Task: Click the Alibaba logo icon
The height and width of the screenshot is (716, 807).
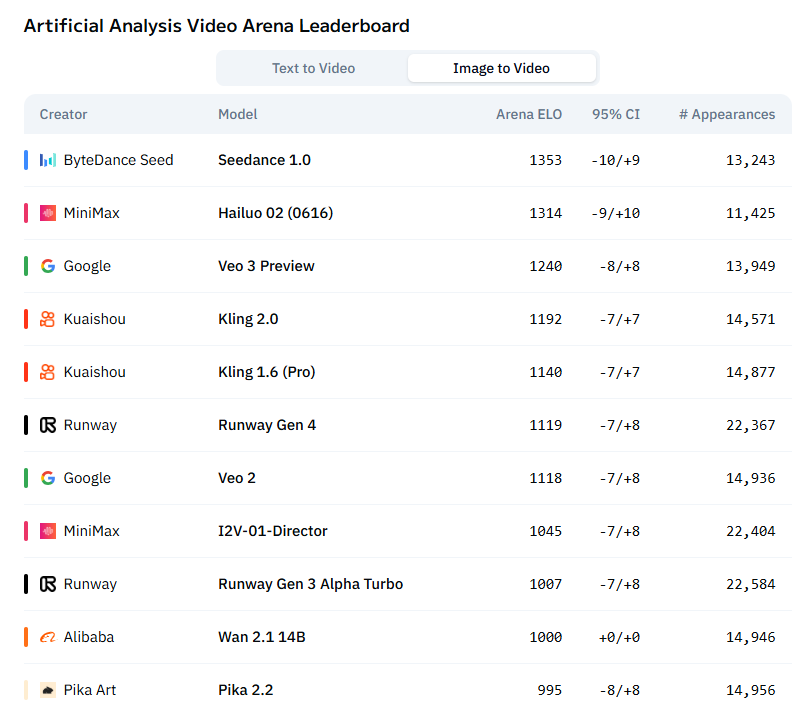Action: tap(48, 637)
